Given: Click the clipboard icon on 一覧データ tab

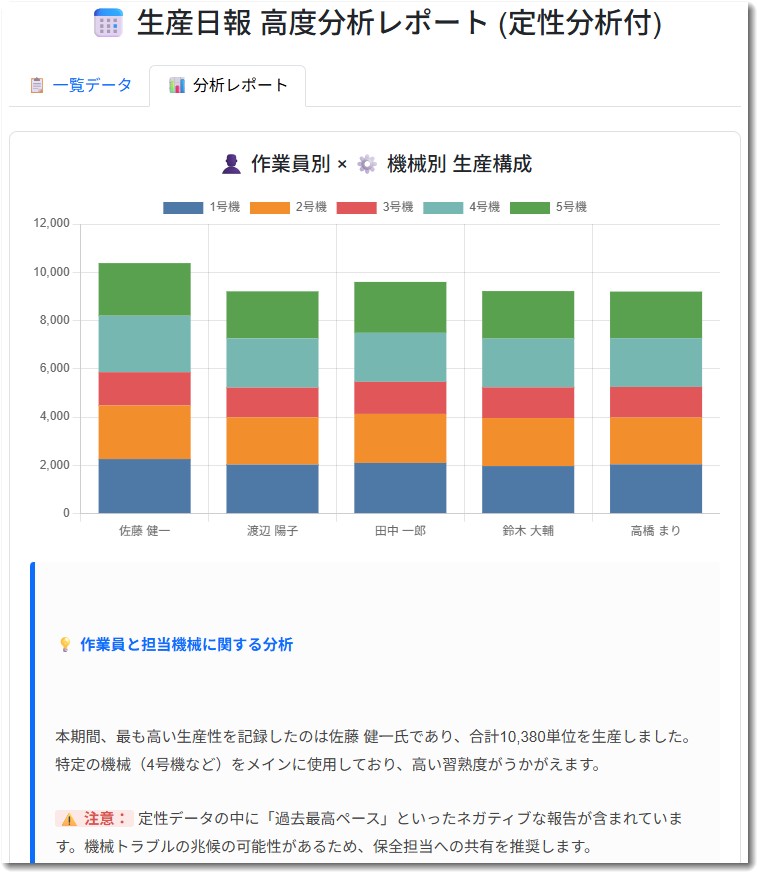Looking at the screenshot, I should [x=37, y=85].
